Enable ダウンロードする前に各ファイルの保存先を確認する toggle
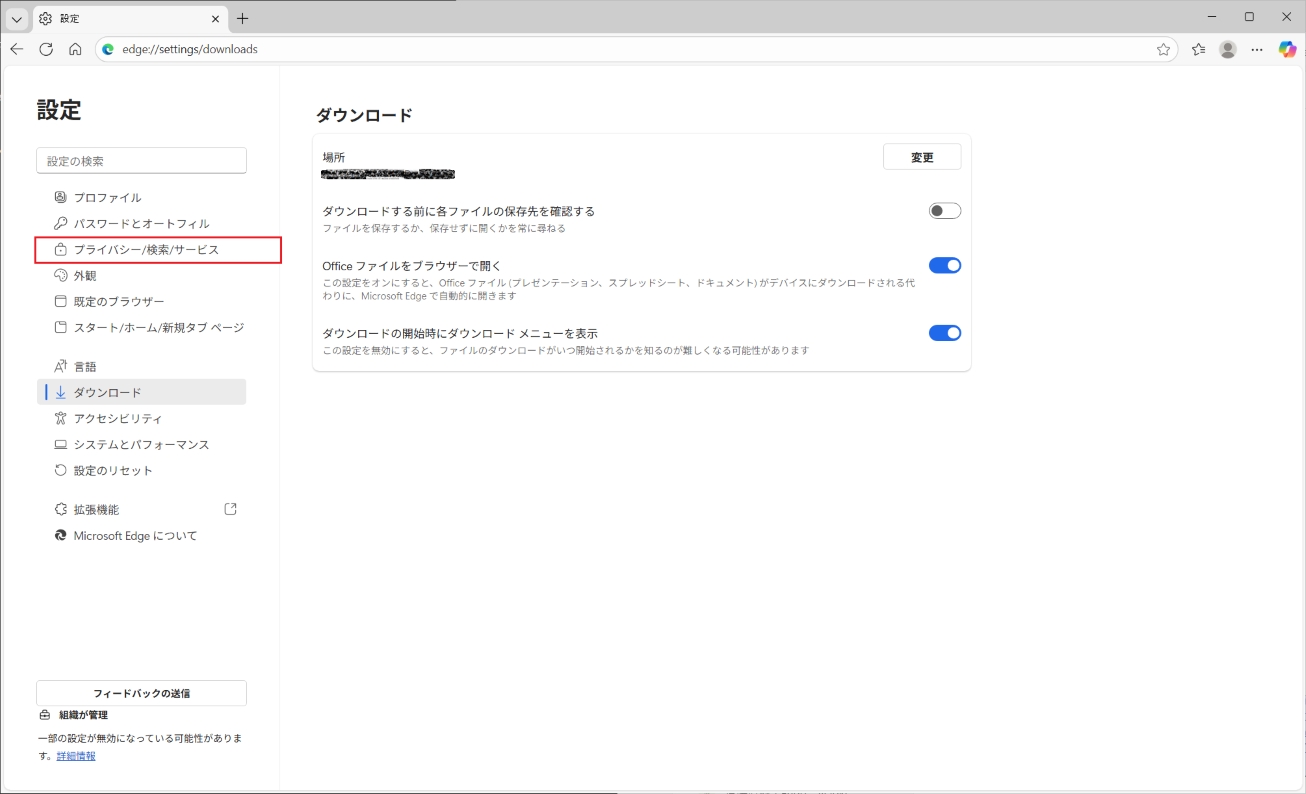1306x794 pixels. [x=944, y=211]
